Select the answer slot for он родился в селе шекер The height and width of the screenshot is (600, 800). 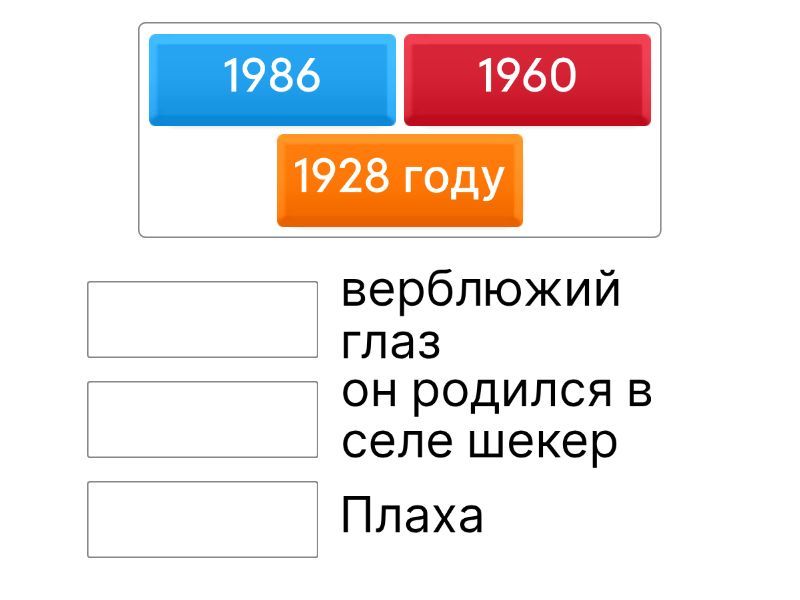(202, 419)
